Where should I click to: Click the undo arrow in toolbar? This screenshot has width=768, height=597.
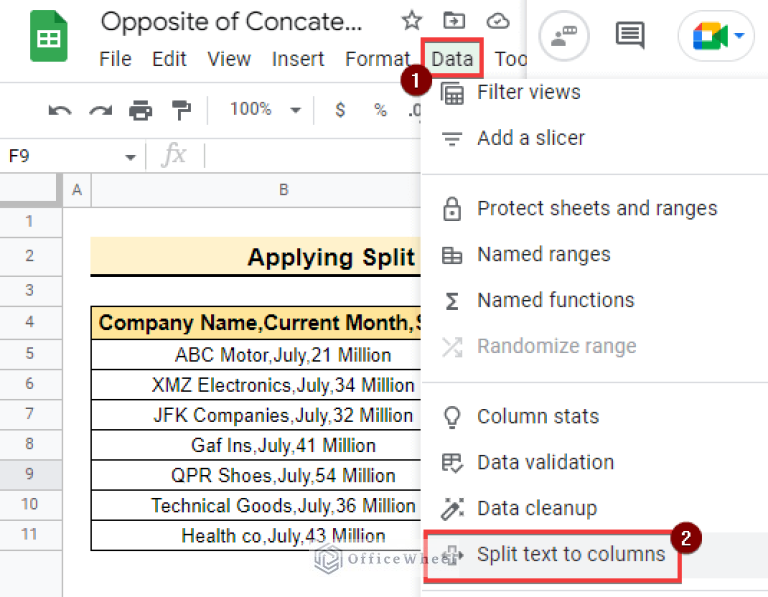coord(60,110)
